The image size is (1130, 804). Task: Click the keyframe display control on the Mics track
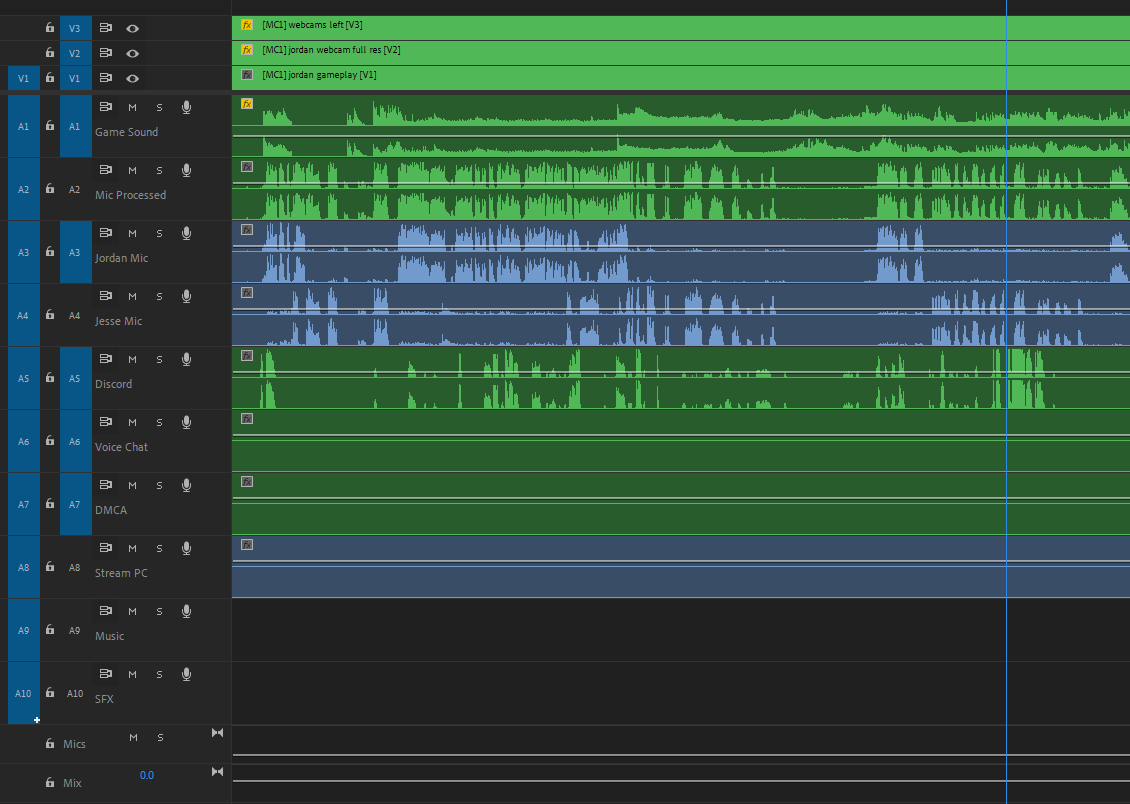(217, 733)
